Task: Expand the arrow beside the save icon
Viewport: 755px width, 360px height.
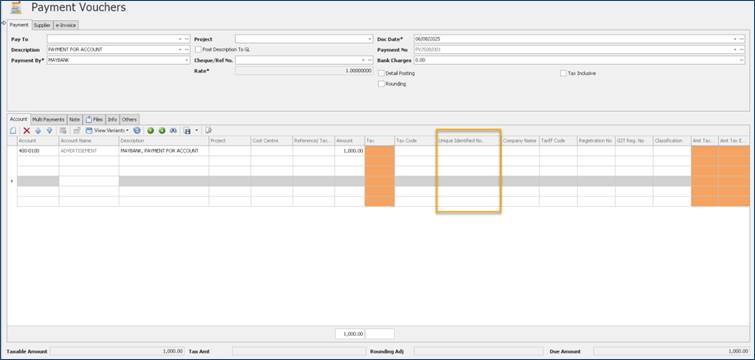Action: [x=196, y=130]
